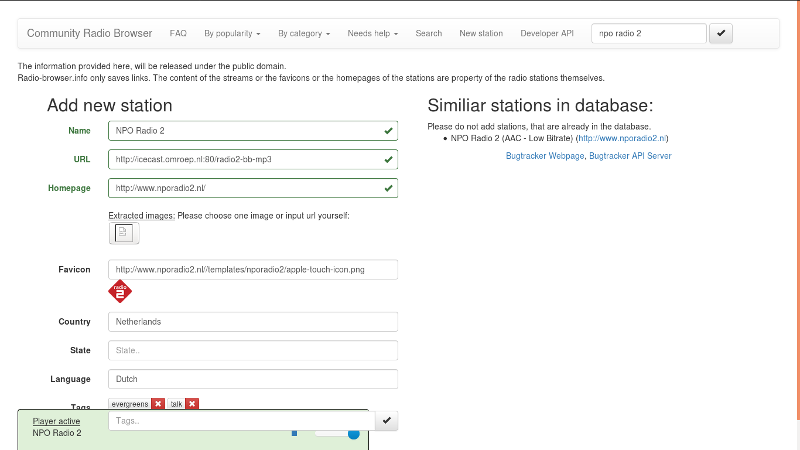Open the Needs help dropdown

(x=372, y=33)
